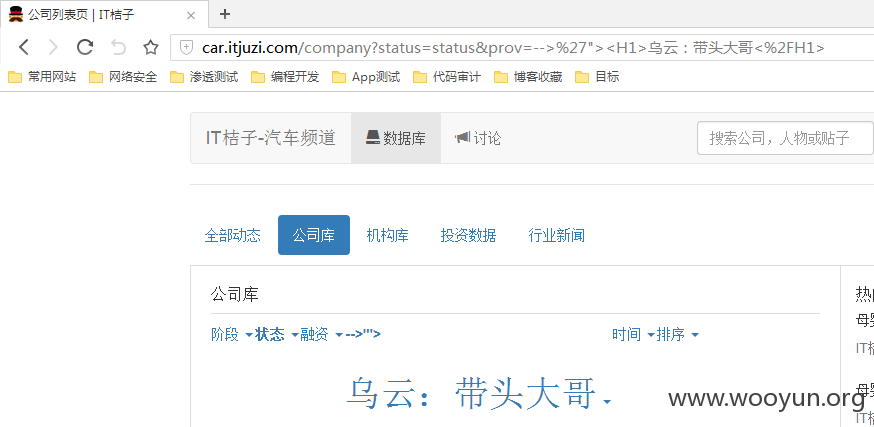This screenshot has height=427, width=874.
Task: Click the IT桔子-汽车频道 brand link
Action: [271, 138]
